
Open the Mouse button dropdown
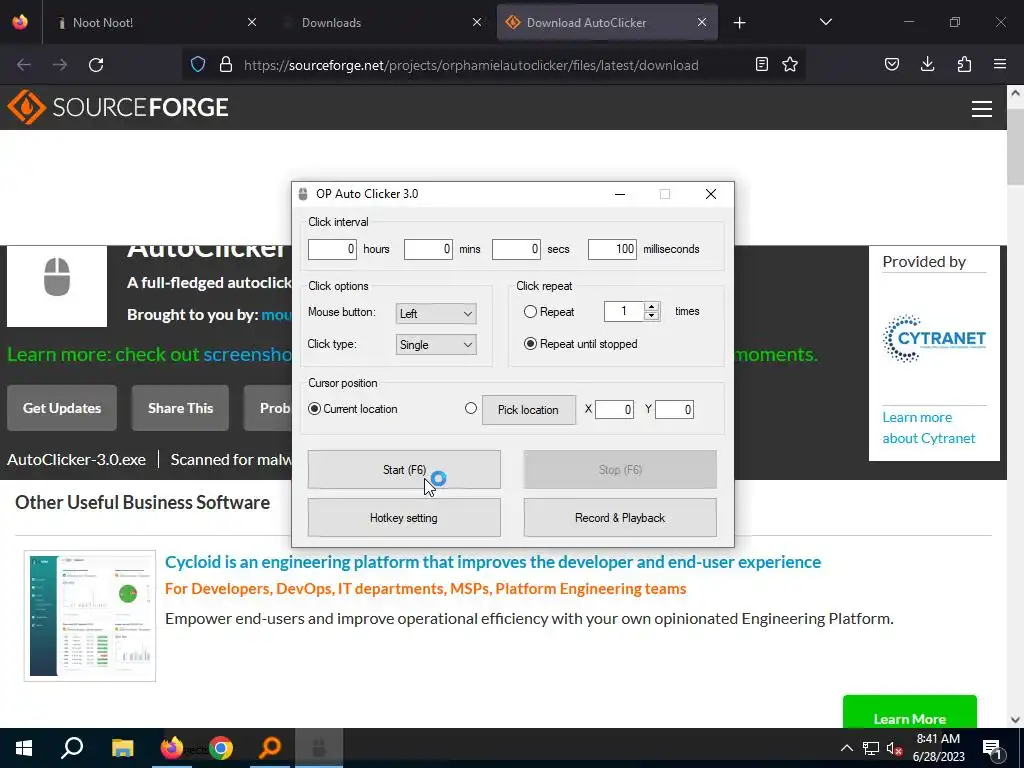tap(436, 313)
